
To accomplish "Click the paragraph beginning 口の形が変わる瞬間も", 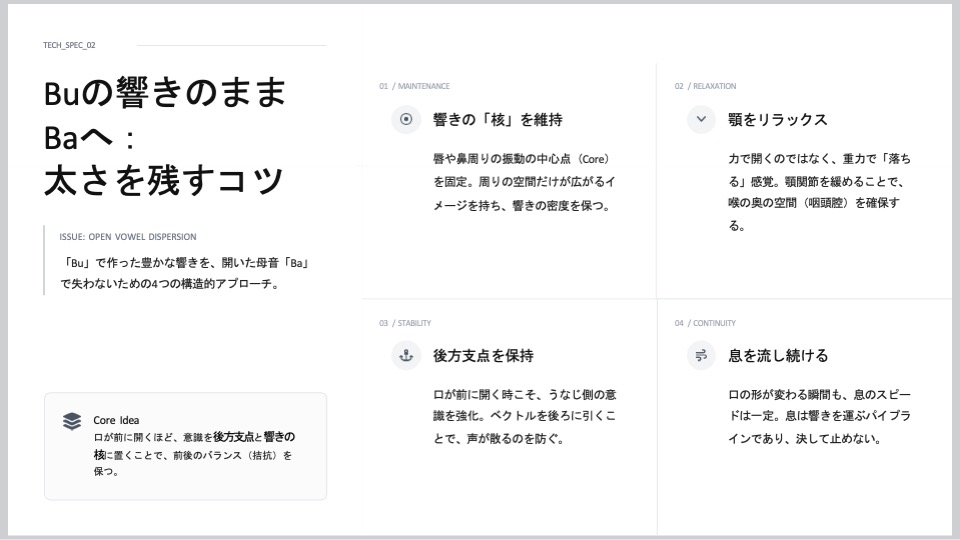I will point(819,416).
